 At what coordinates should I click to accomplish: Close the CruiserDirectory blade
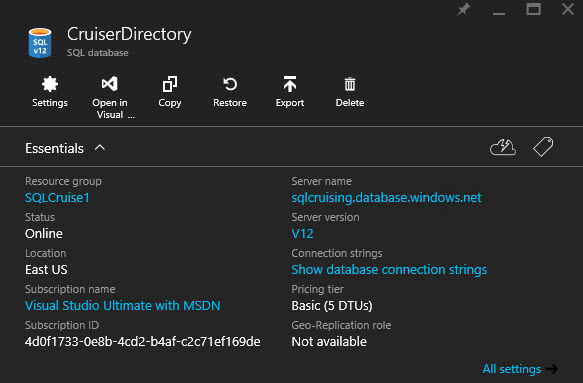point(568,9)
